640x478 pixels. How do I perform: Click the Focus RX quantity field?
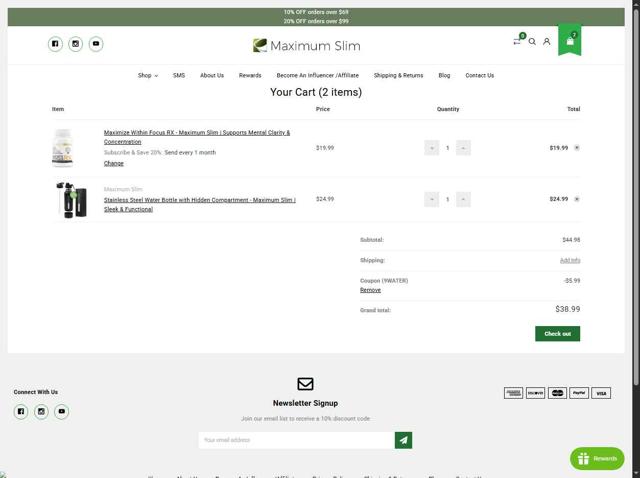click(x=447, y=148)
